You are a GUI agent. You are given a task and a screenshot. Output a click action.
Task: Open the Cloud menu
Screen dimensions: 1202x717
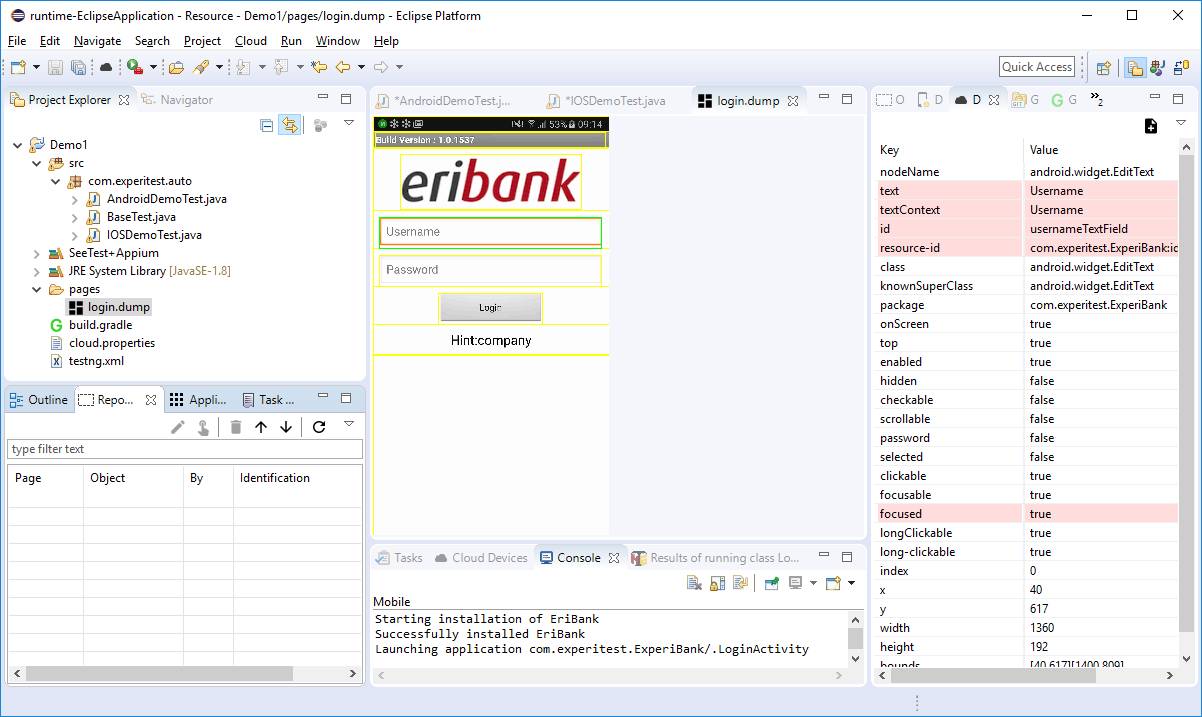tap(251, 41)
